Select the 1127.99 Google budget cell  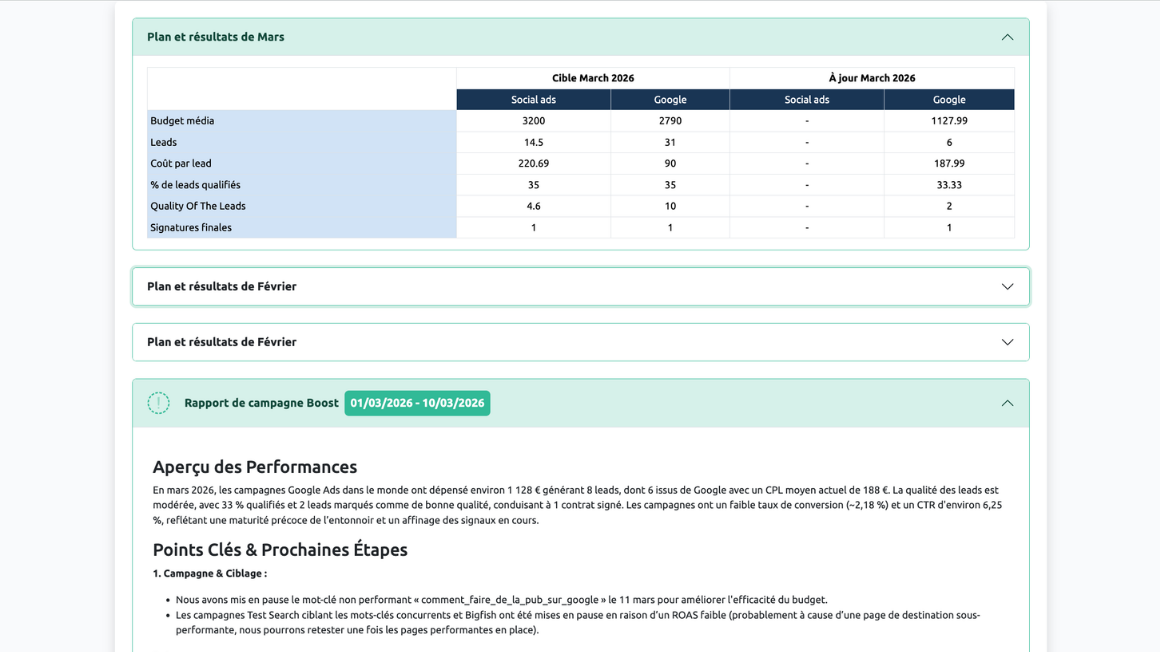(x=949, y=121)
